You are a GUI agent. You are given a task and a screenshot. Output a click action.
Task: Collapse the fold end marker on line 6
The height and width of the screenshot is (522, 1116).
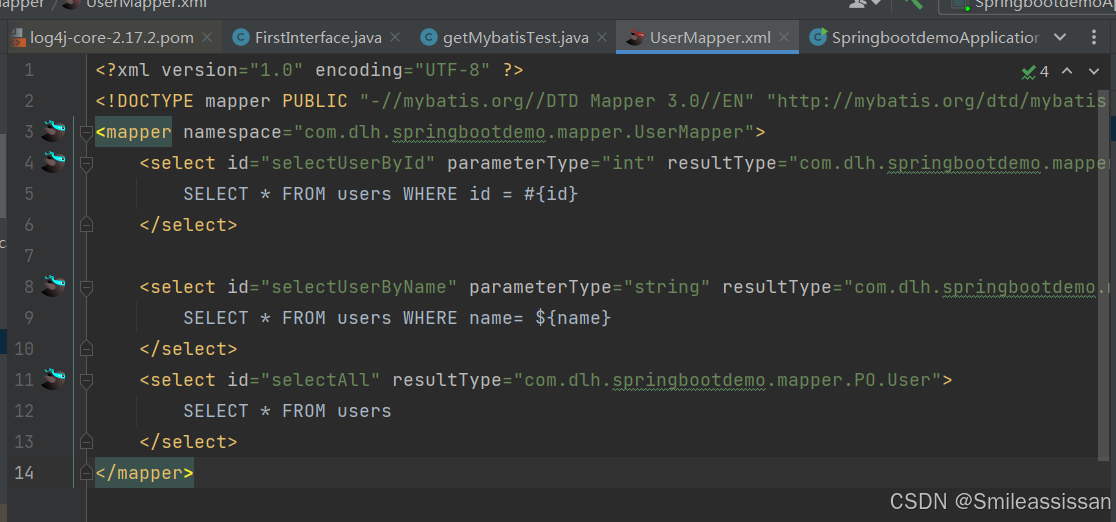(x=86, y=225)
